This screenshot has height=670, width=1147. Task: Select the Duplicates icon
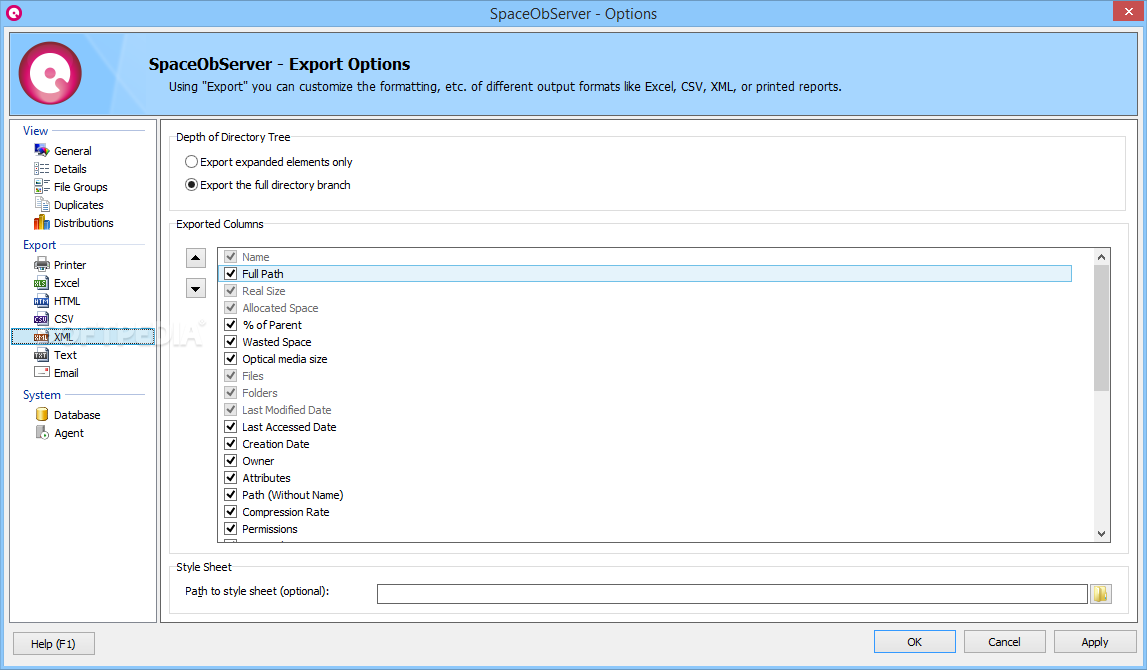[x=42, y=205]
